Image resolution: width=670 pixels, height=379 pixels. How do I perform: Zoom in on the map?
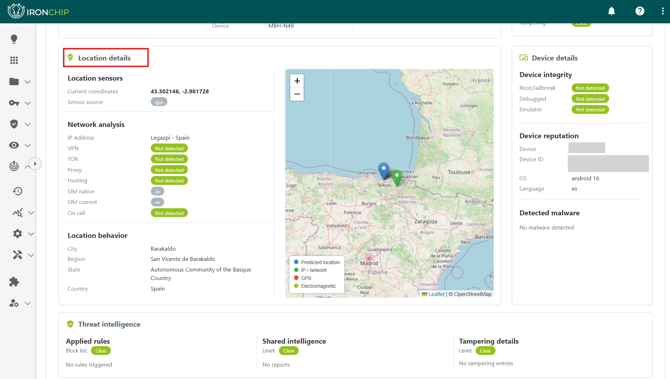click(x=297, y=81)
